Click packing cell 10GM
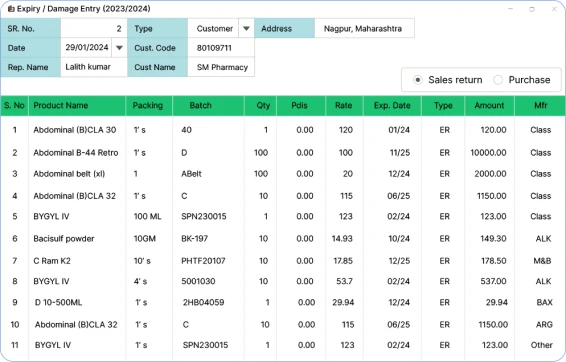 [x=144, y=239]
